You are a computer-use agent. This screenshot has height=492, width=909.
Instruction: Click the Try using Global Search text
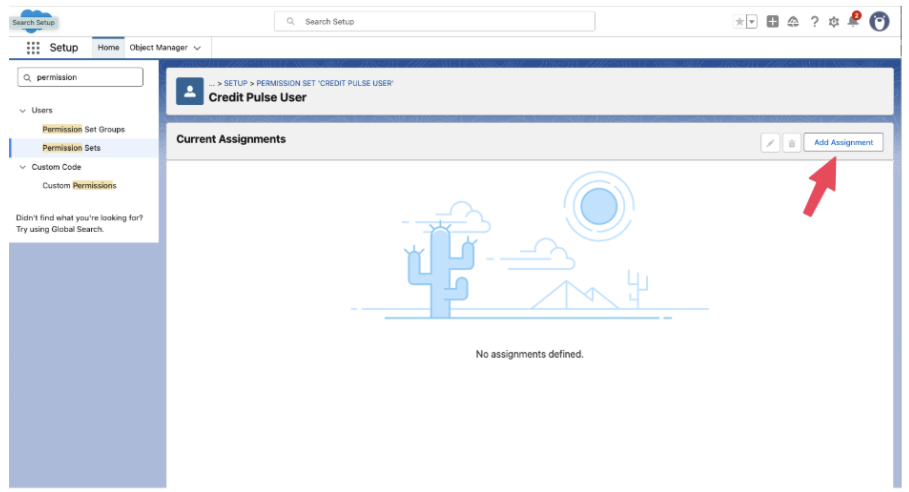(x=60, y=229)
